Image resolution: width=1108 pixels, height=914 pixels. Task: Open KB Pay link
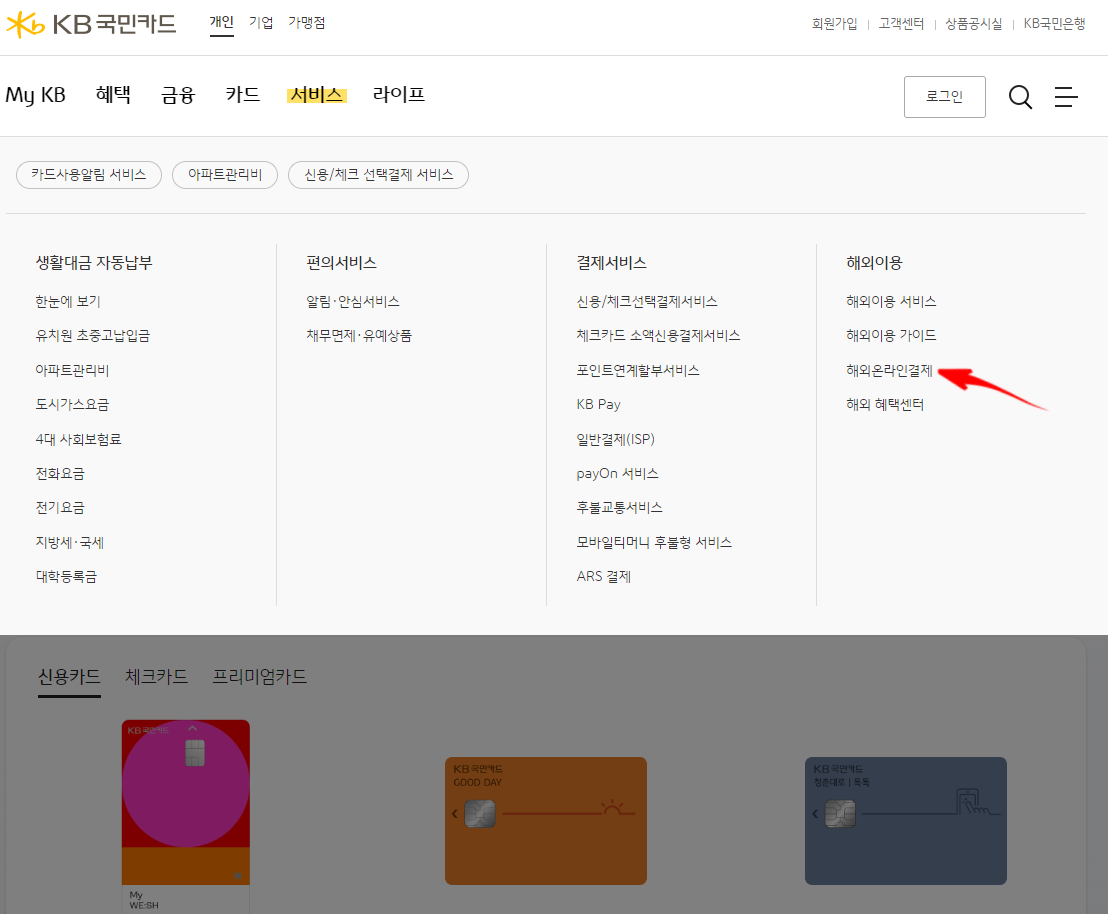[599, 404]
